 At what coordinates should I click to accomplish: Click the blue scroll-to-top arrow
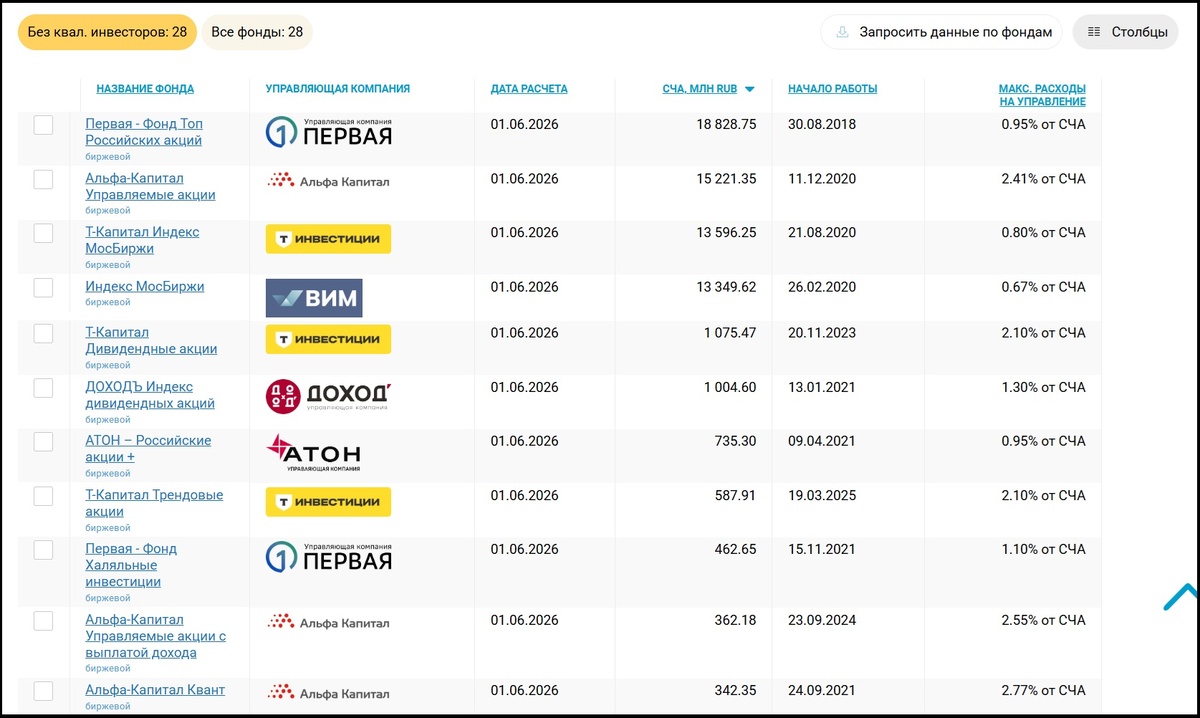[x=1181, y=597]
